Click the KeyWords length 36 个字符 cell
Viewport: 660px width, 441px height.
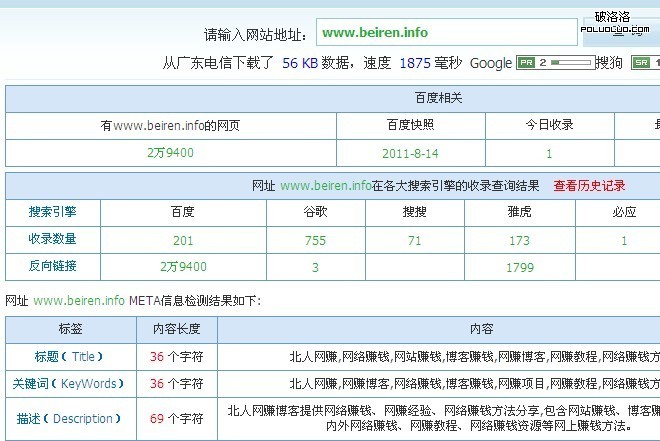click(x=177, y=383)
